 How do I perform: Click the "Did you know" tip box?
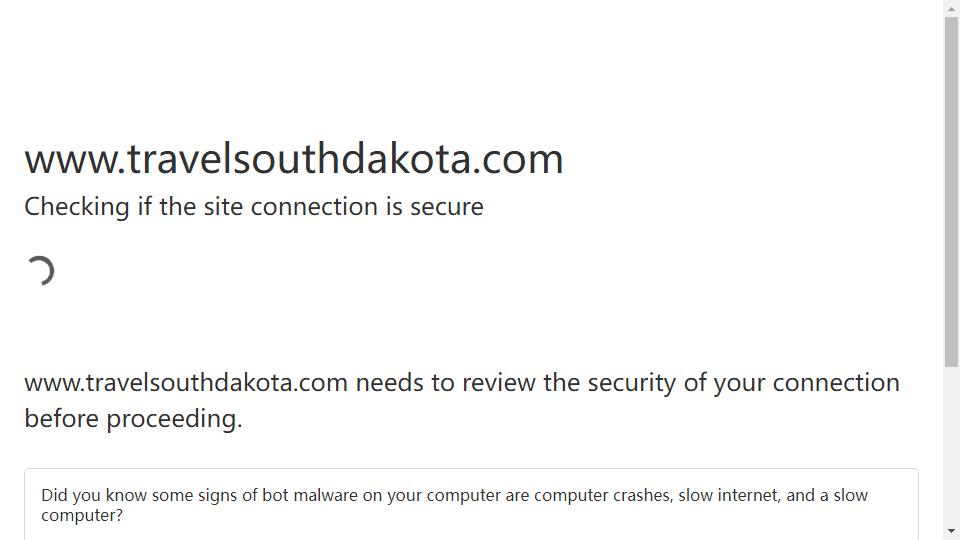(471, 504)
